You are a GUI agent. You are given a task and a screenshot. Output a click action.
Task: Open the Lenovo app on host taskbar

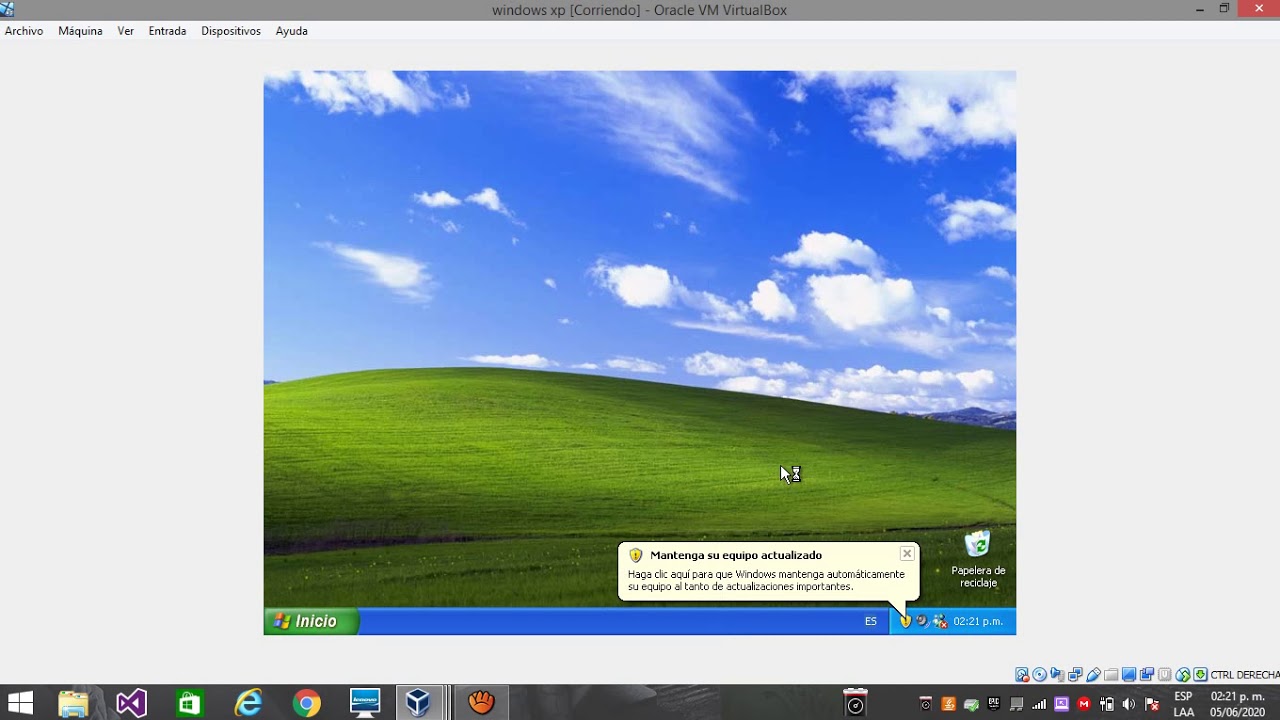[x=365, y=704]
